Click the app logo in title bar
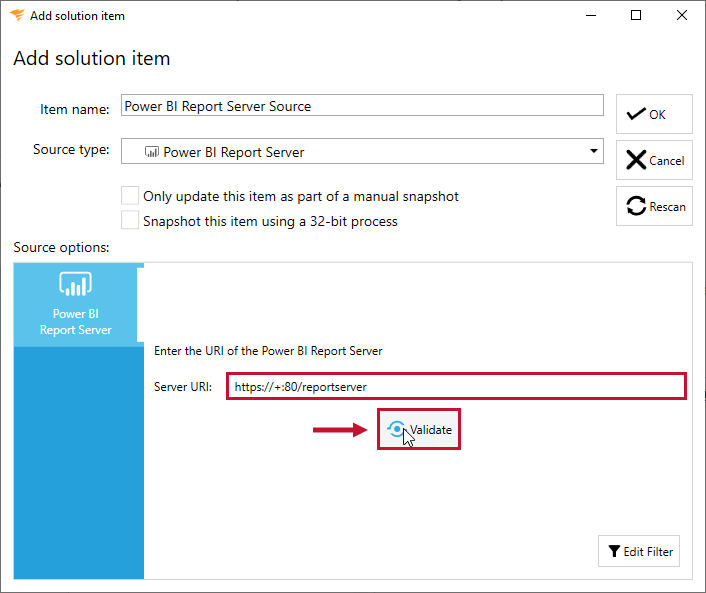706x593 pixels. pos(17,15)
